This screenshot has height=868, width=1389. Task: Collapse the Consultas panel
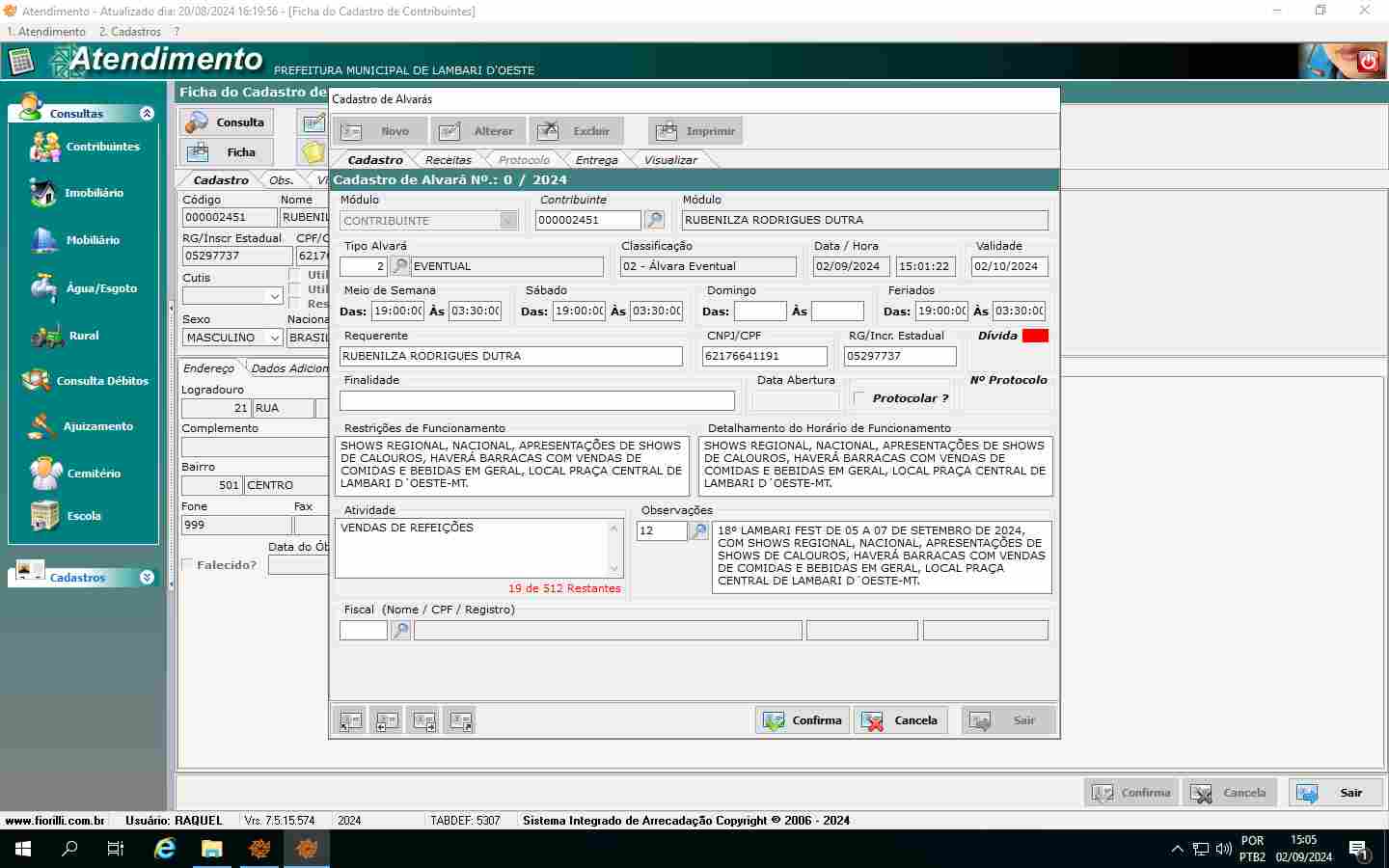click(147, 113)
